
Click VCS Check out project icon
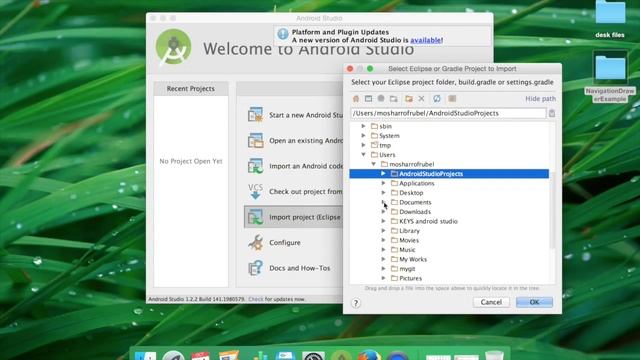tap(256, 191)
